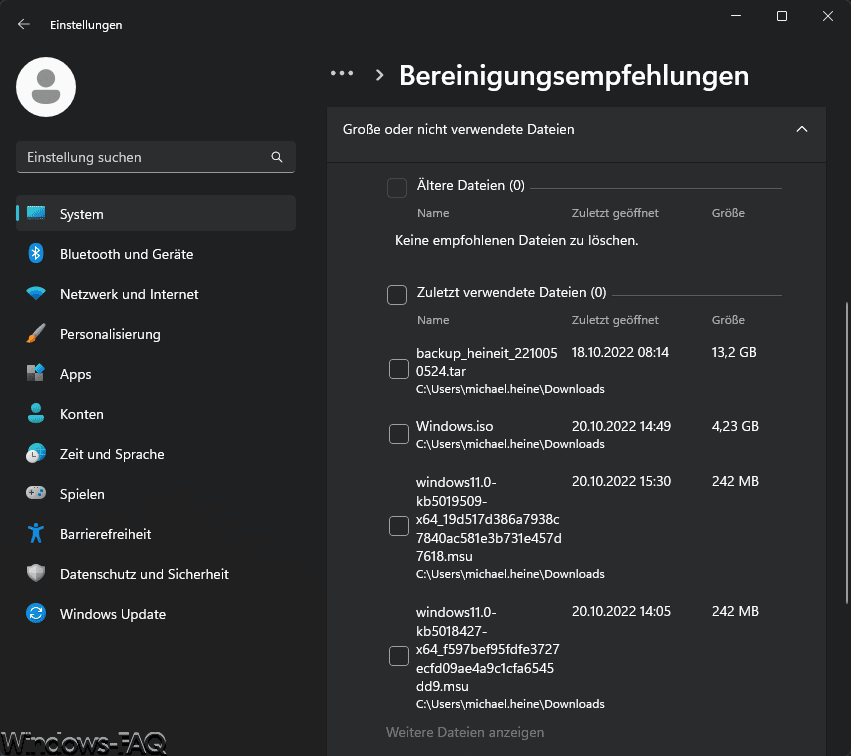The width and height of the screenshot is (851, 756).
Task: Go to Spielen settings
Action: click(x=156, y=494)
